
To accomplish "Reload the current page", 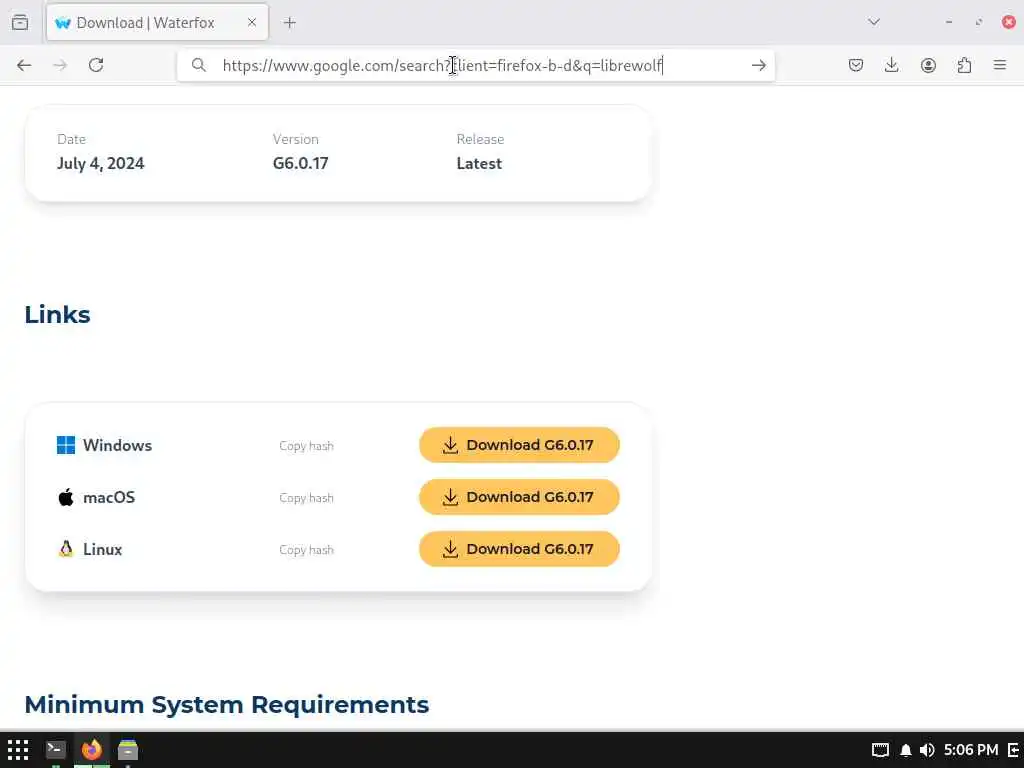I will point(96,65).
